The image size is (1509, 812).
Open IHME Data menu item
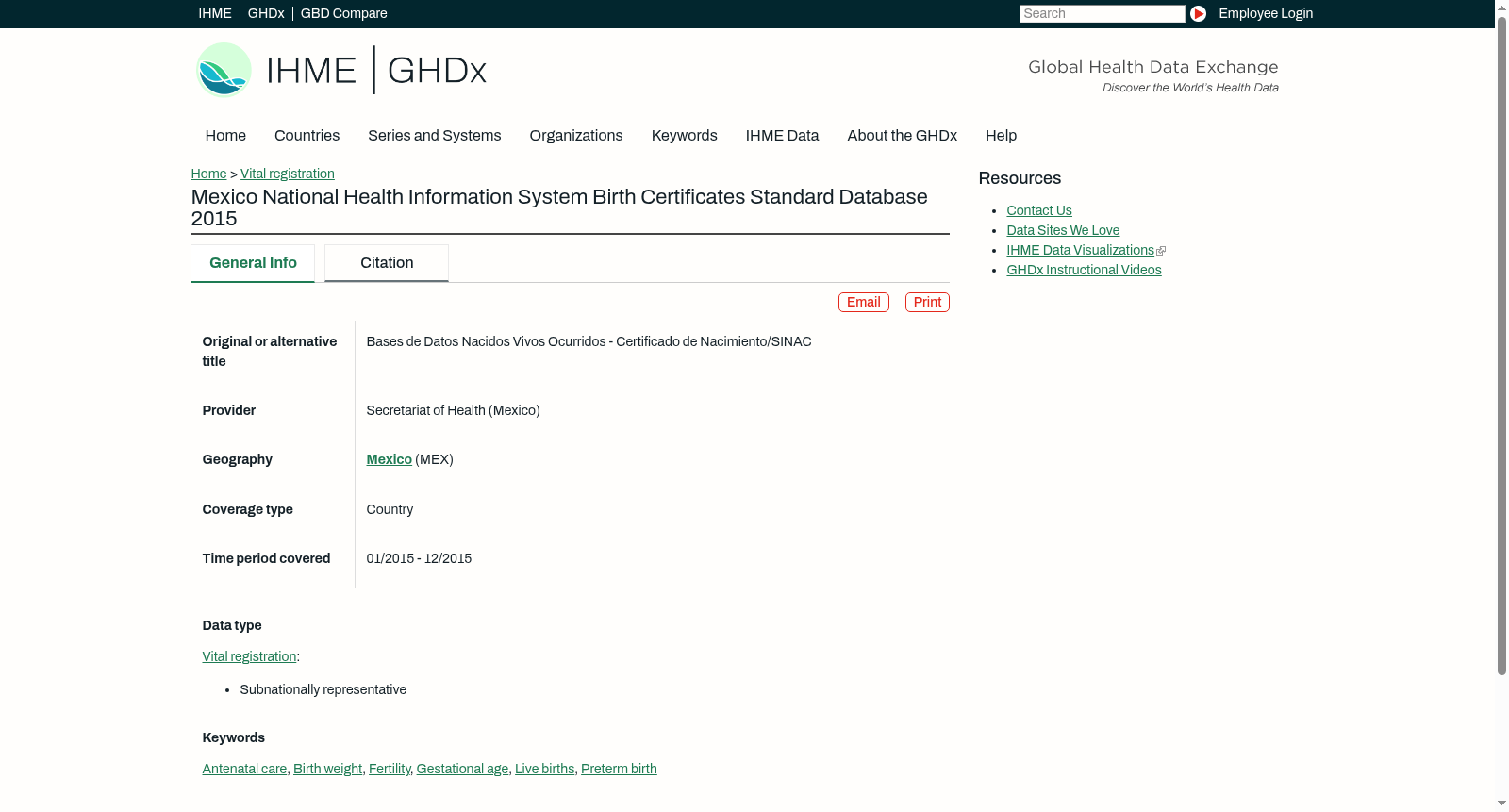click(x=782, y=136)
